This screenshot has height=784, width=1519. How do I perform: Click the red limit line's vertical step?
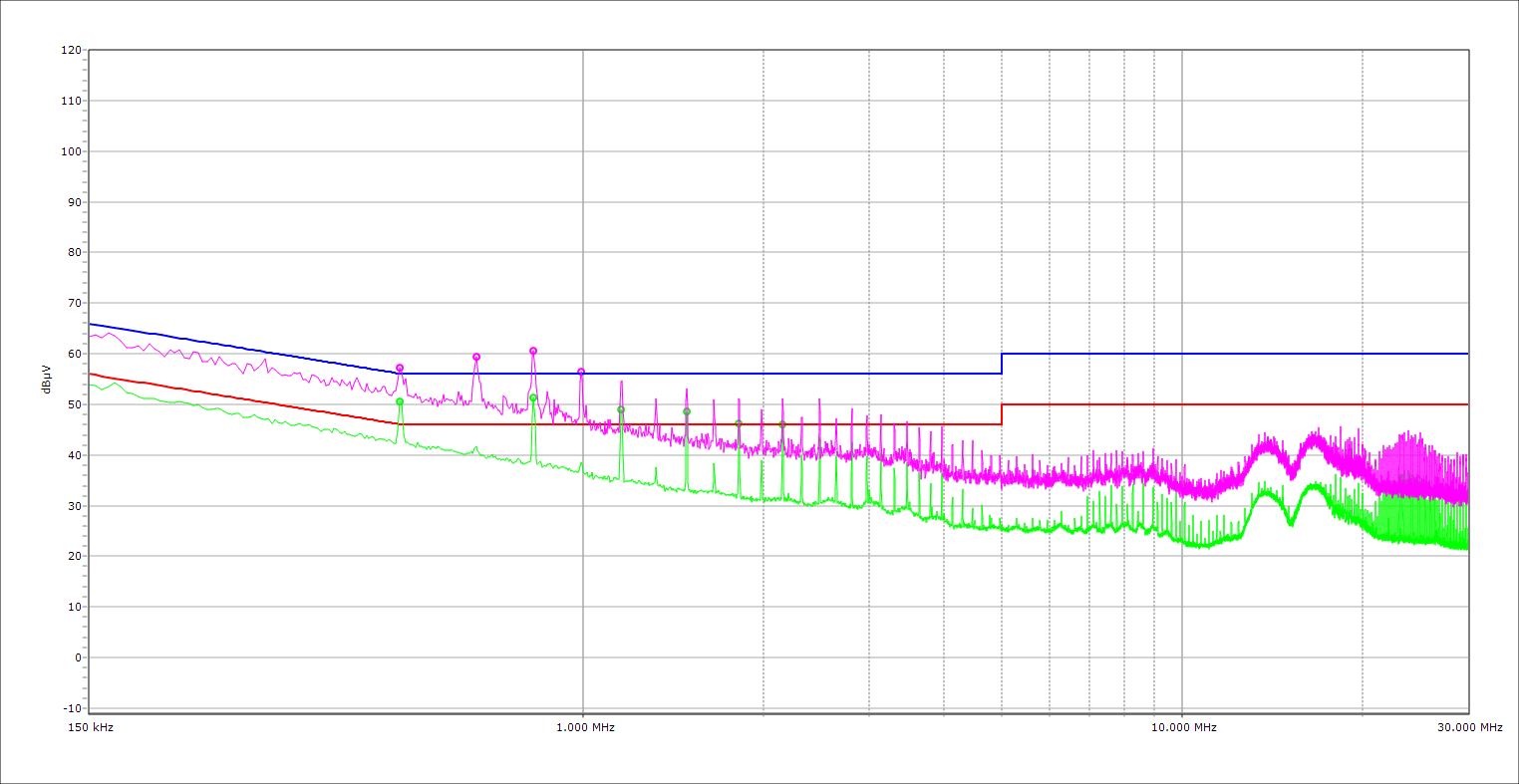point(1002,414)
